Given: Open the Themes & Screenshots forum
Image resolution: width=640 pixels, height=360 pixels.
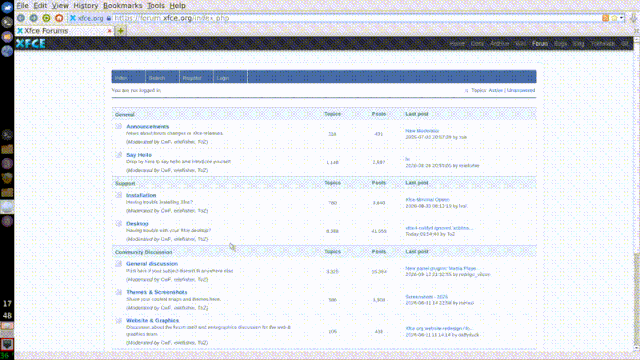Looking at the screenshot, I should pyautogui.click(x=156, y=292).
